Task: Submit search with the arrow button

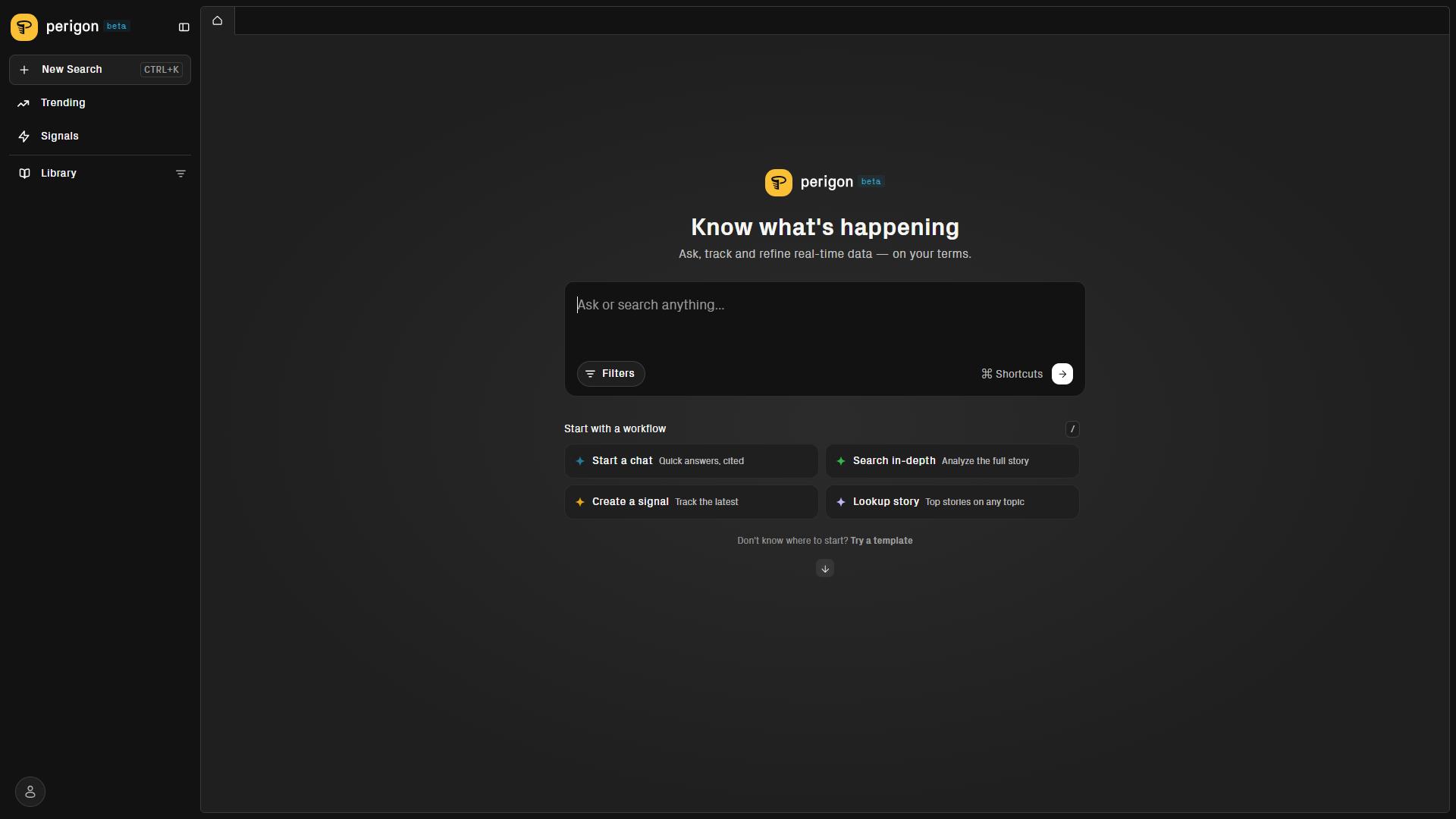Action: coord(1062,374)
